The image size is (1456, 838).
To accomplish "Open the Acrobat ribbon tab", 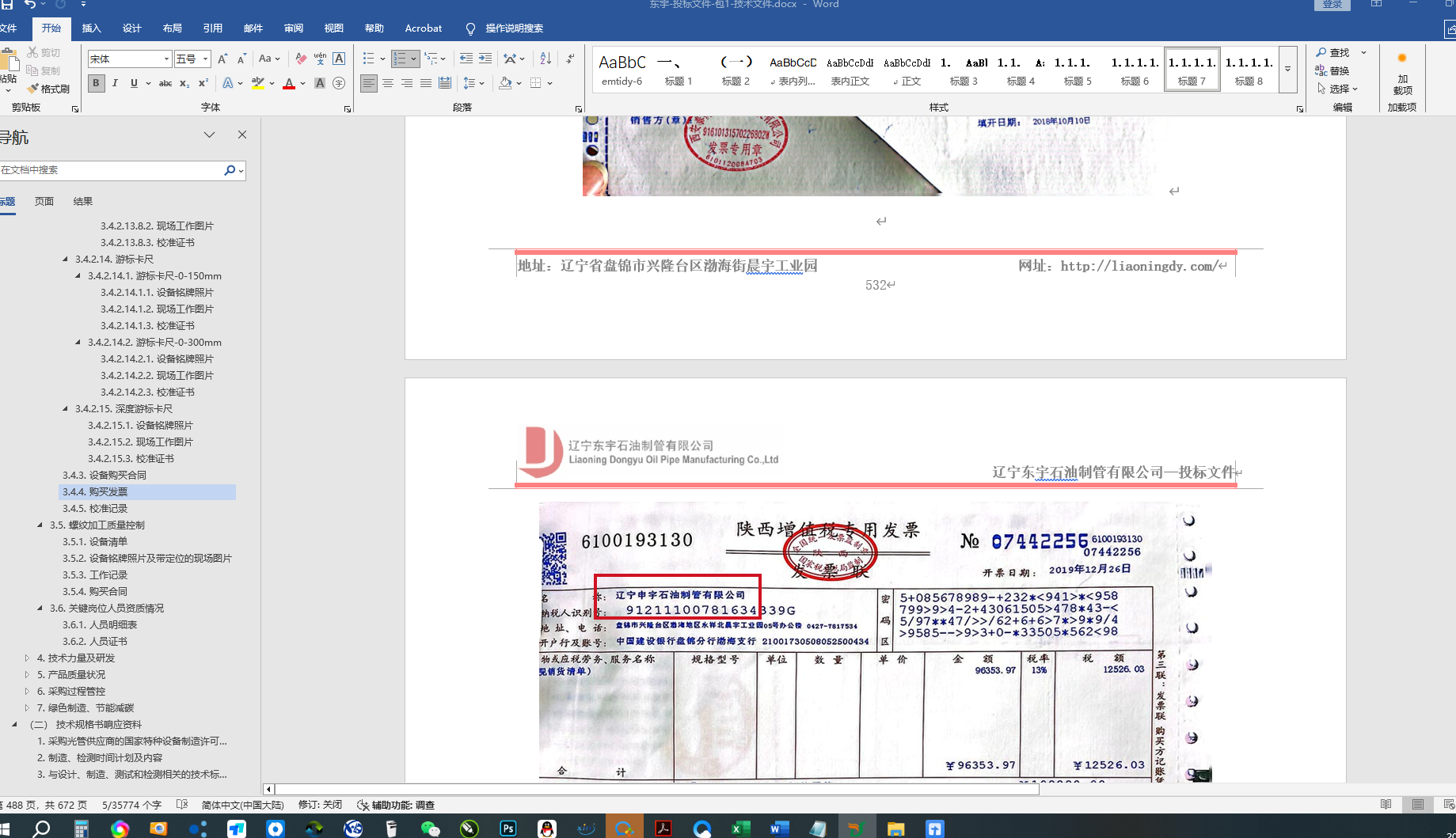I will click(x=424, y=28).
